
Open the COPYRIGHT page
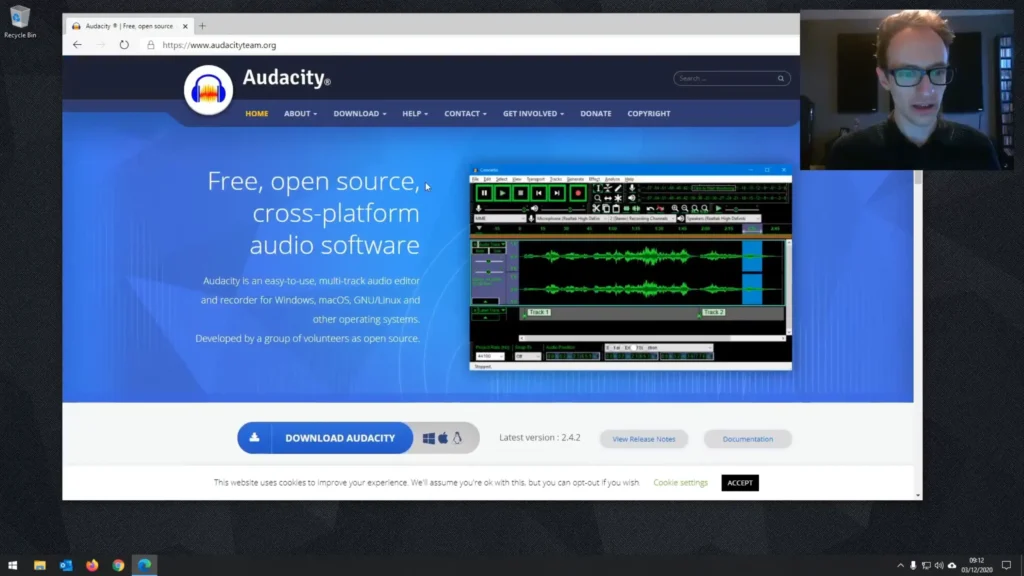pyautogui.click(x=648, y=114)
